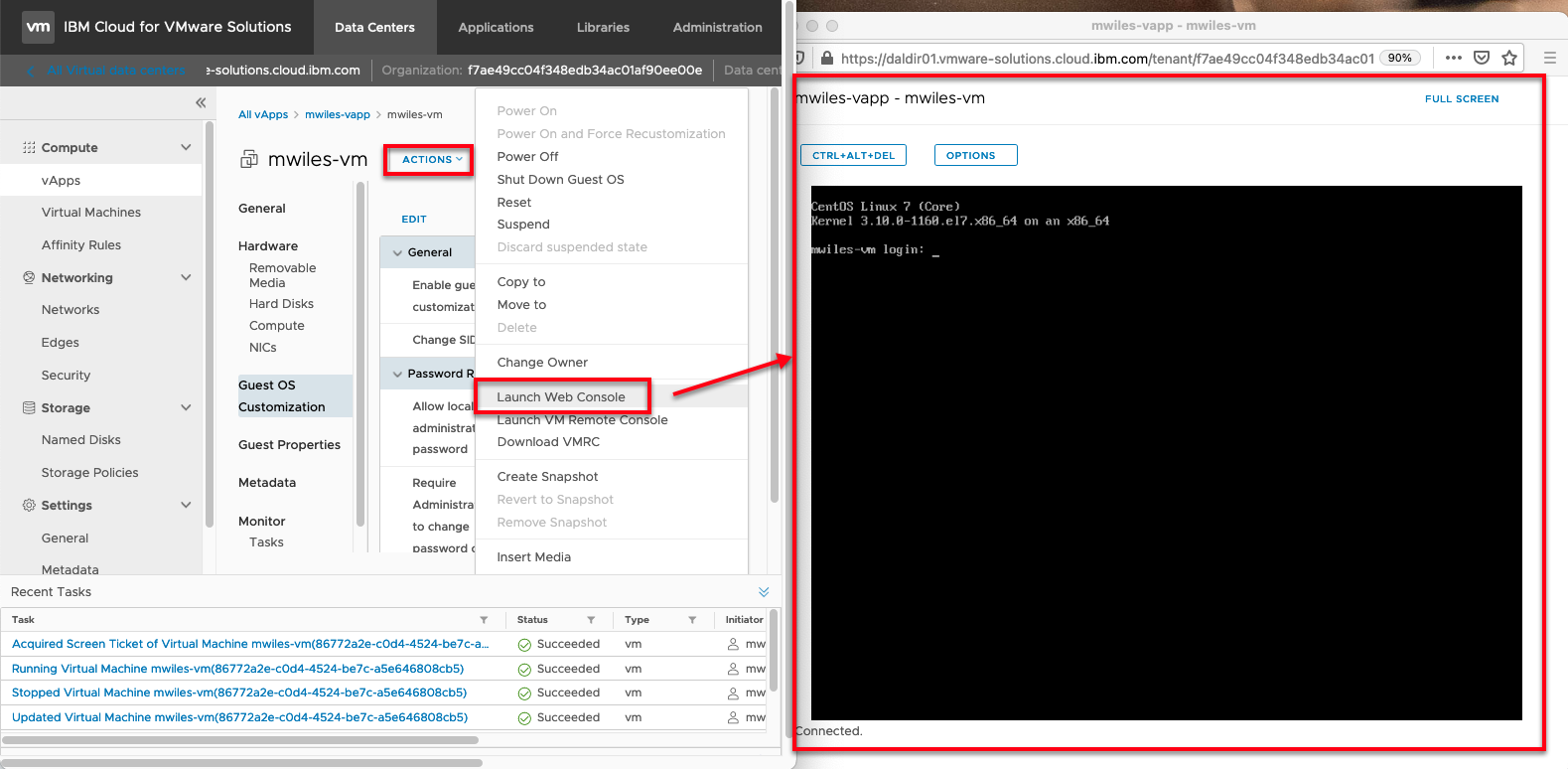Viewport: 1568px width, 769px height.
Task: Switch to the Applications tab
Action: [496, 28]
